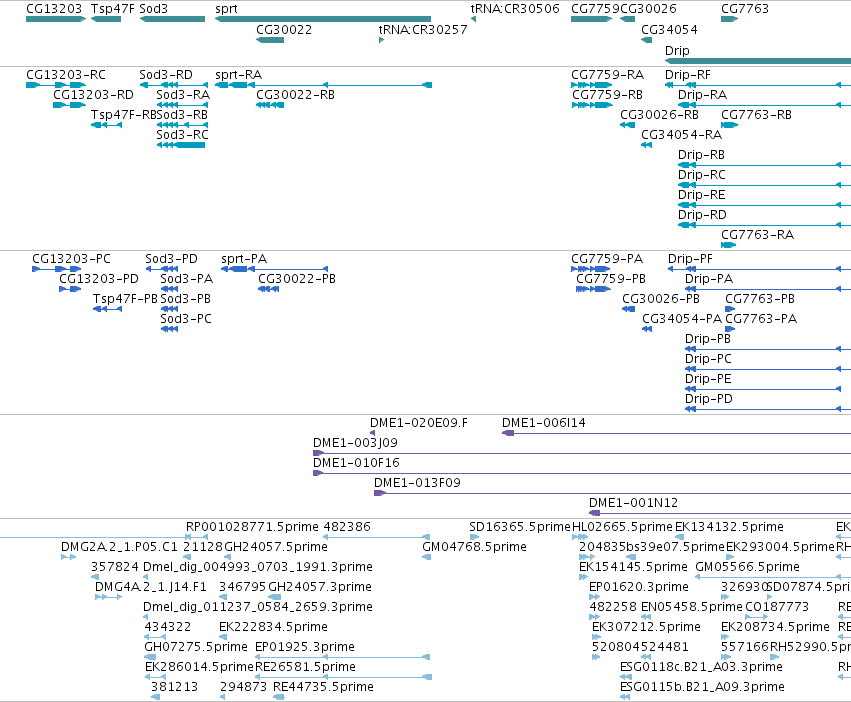Open Dmel_dig_011237_0584_2659.3prime label
This screenshot has height=702, width=851.
pos(258,607)
